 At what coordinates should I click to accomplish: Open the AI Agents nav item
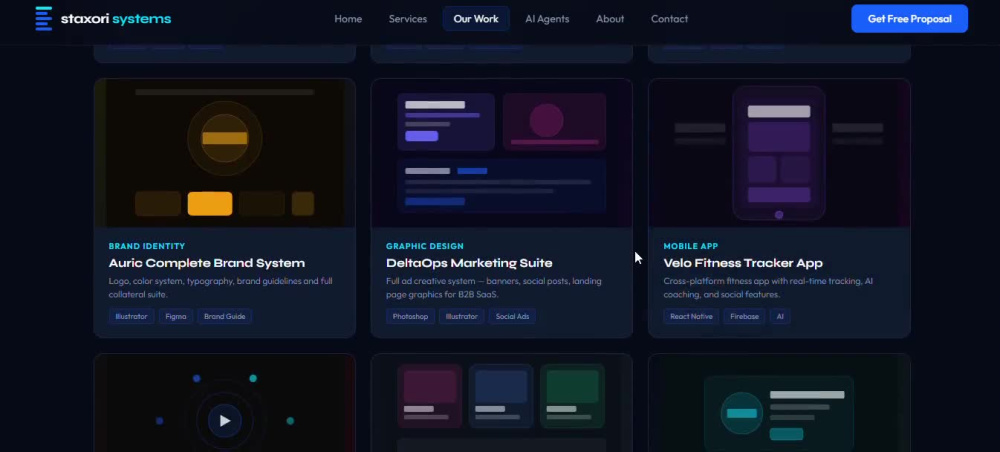(x=547, y=19)
